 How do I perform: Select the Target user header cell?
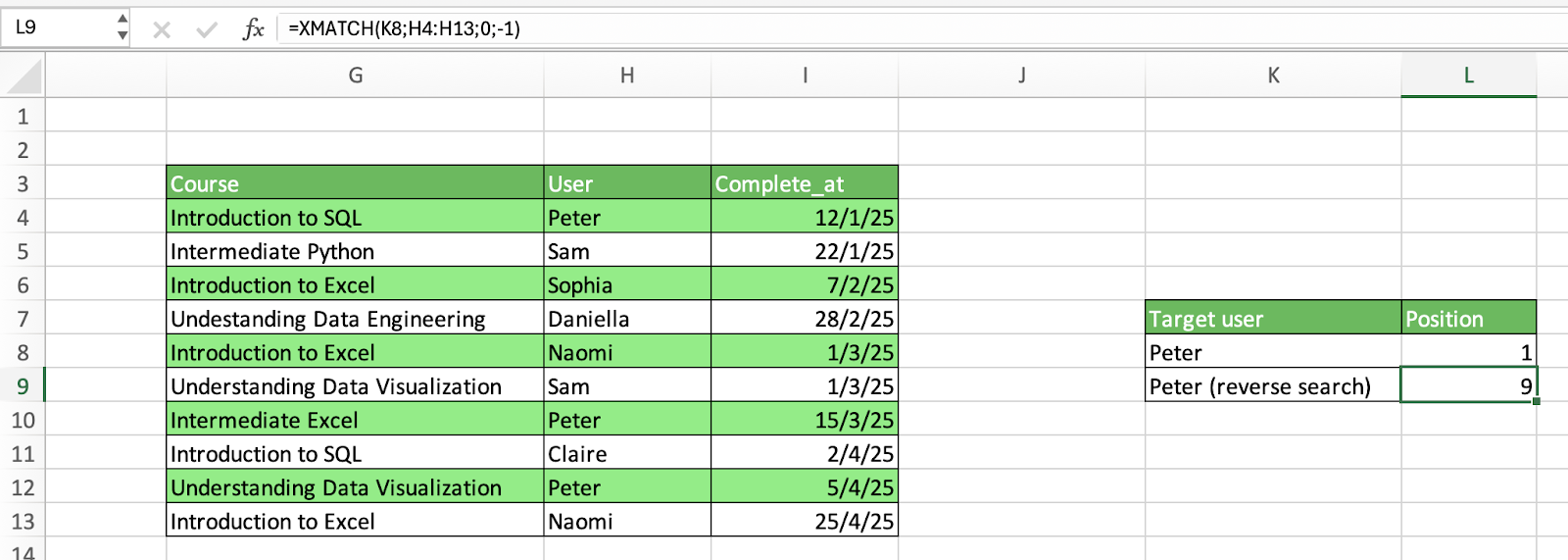pyautogui.click(x=1273, y=319)
